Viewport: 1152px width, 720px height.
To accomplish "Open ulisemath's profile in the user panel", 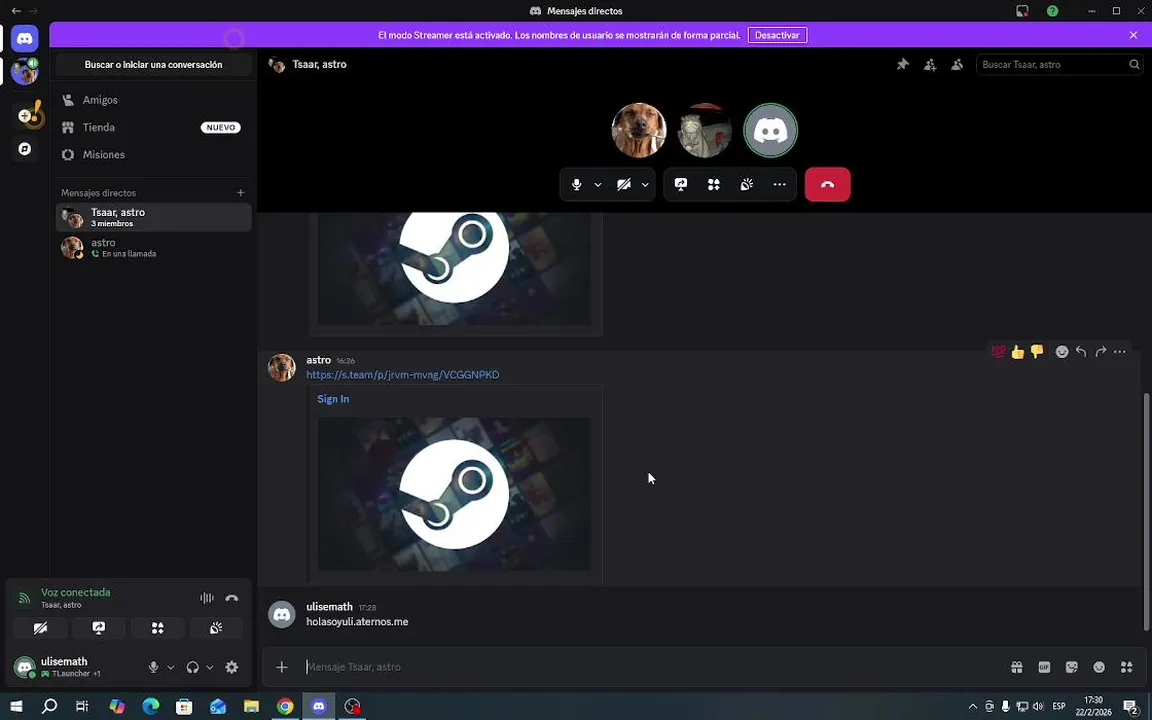I will [73, 666].
